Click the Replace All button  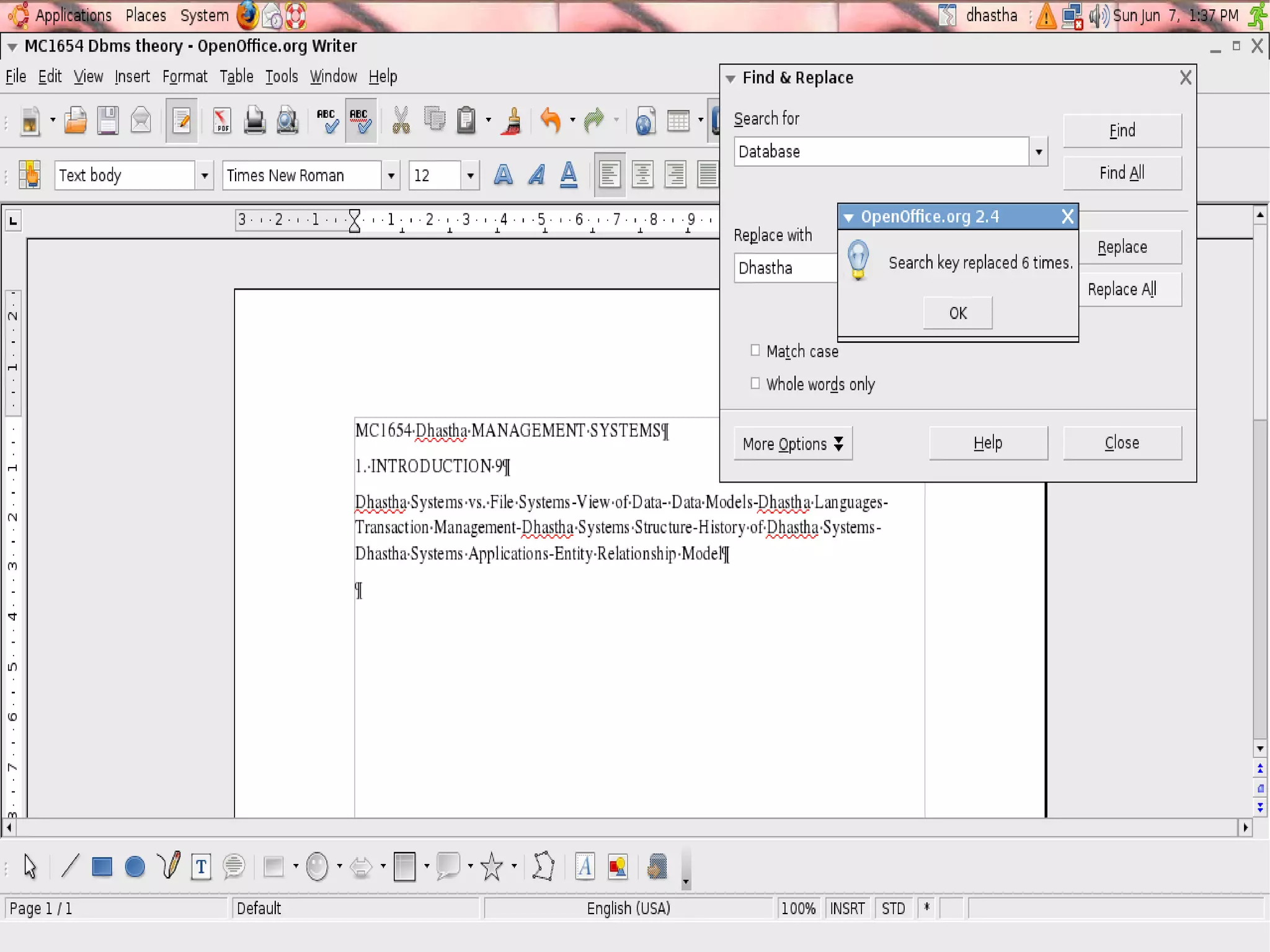pyautogui.click(x=1130, y=290)
